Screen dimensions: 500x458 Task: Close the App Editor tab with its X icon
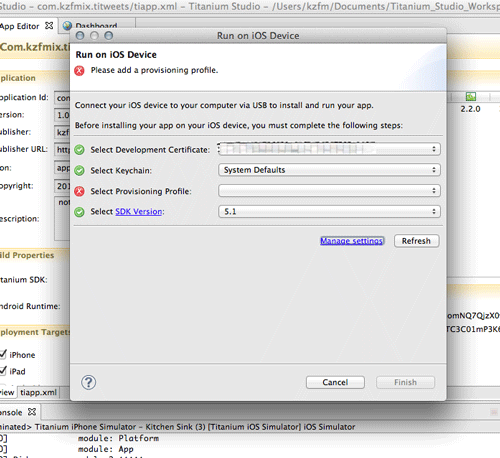(x=49, y=26)
